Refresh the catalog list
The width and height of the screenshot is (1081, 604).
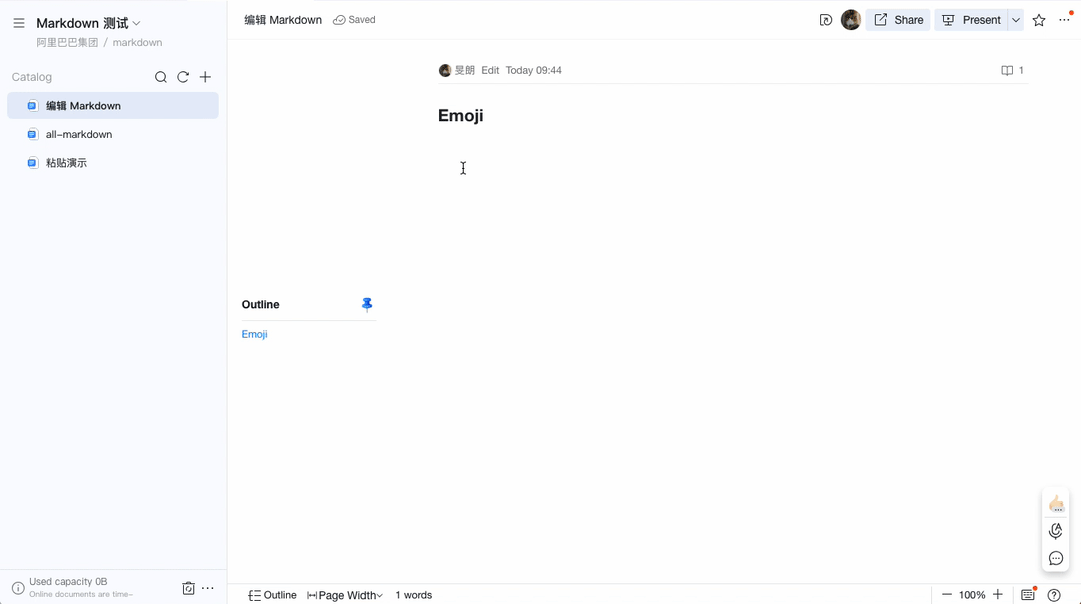pyautogui.click(x=183, y=77)
